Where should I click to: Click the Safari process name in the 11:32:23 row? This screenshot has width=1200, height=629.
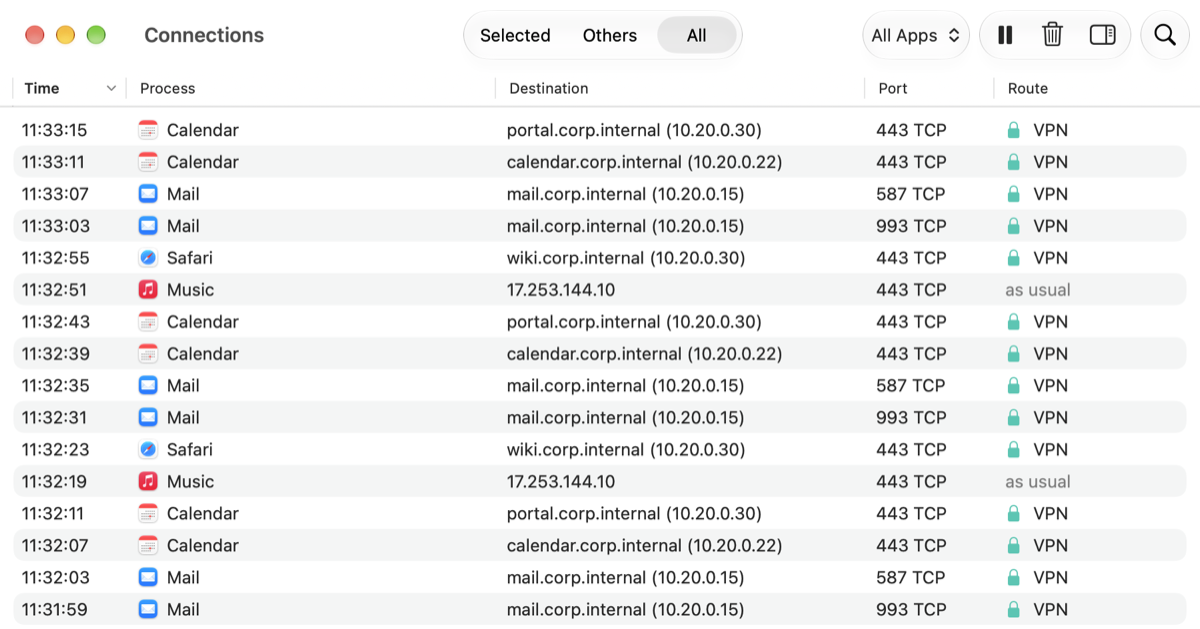pos(190,450)
